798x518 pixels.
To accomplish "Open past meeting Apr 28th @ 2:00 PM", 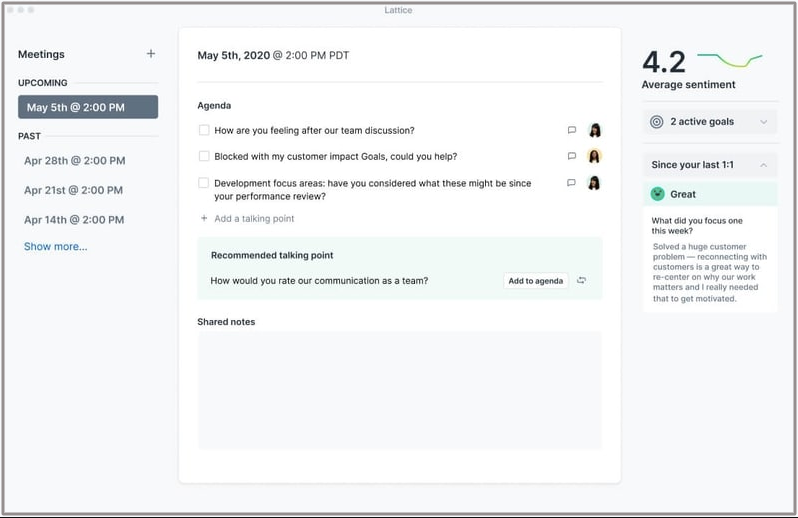I will 75,161.
